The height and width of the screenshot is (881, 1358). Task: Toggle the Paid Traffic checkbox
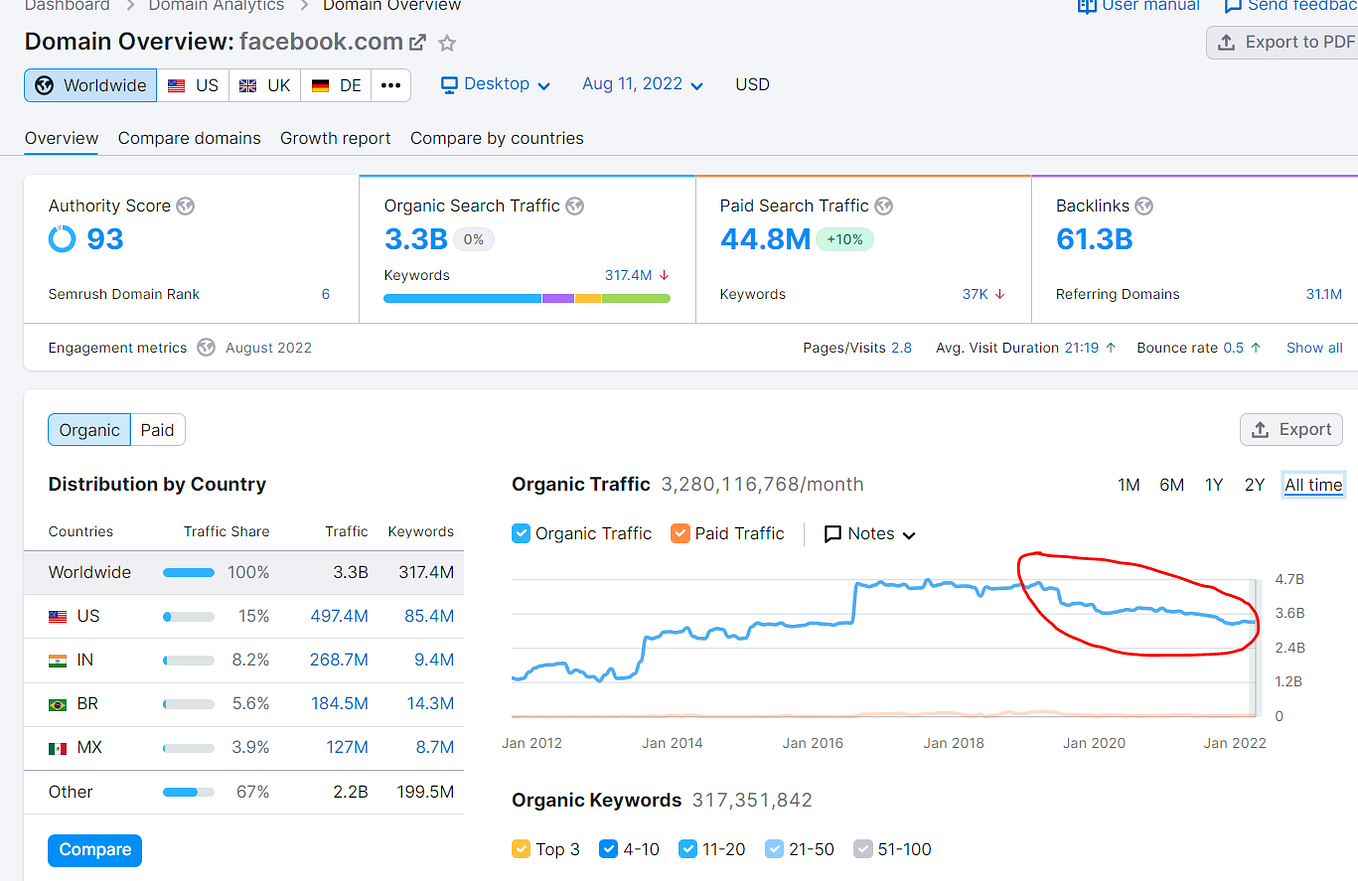point(680,534)
